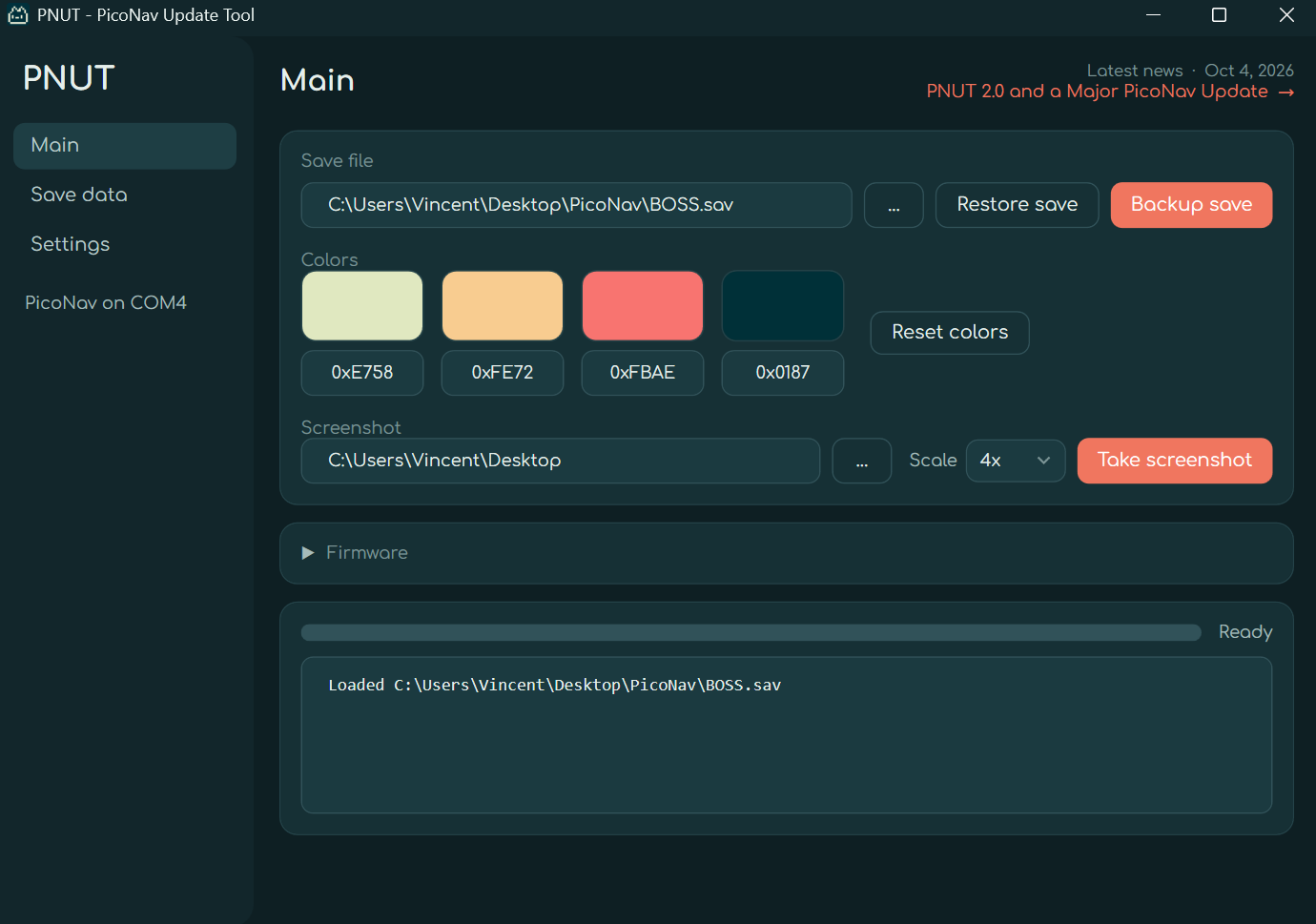Image resolution: width=1316 pixels, height=924 pixels.
Task: Click the PNUT app icon in title bar
Action: pyautogui.click(x=18, y=15)
